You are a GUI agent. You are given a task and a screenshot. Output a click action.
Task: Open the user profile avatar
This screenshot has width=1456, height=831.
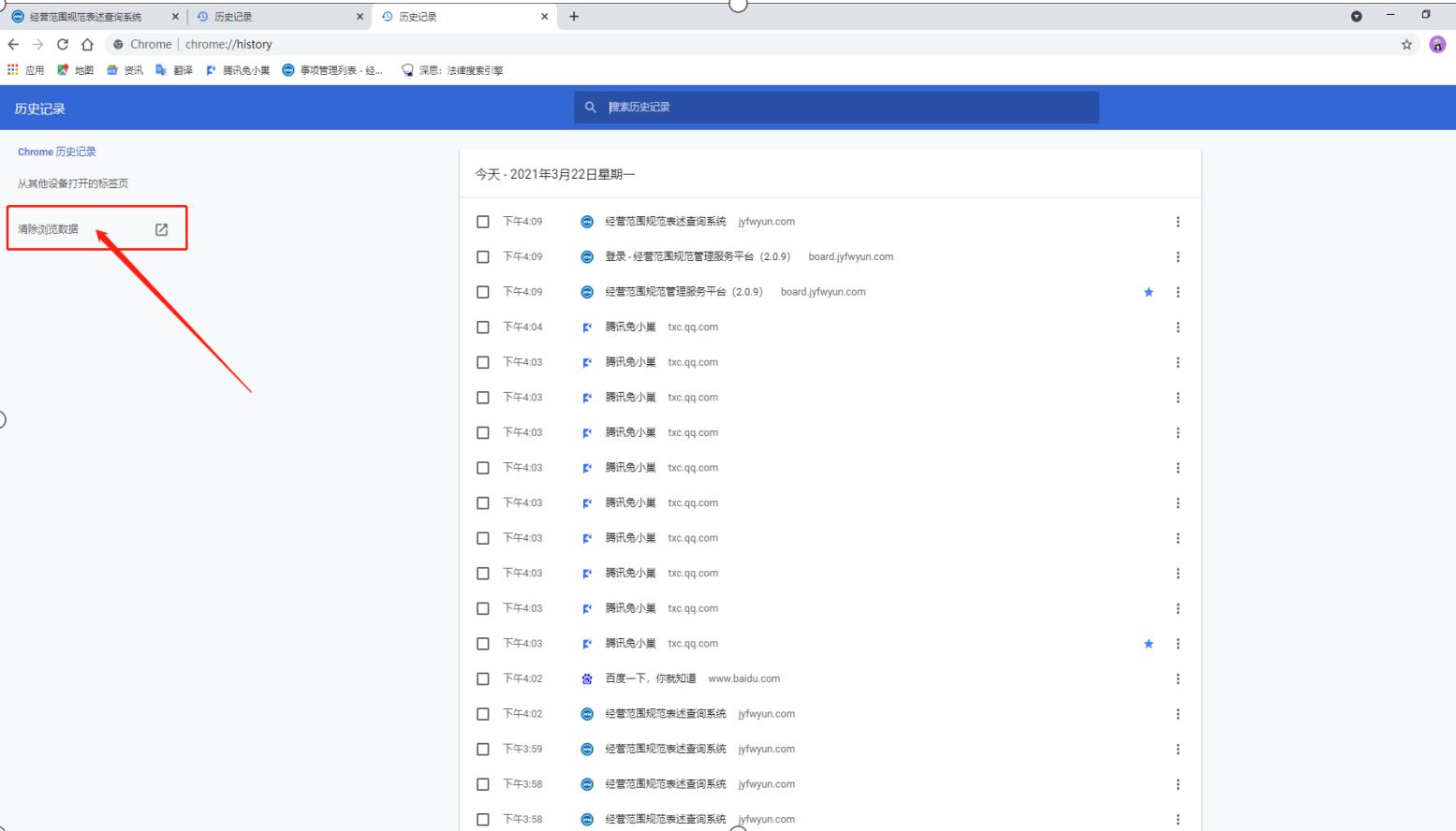(x=1437, y=44)
